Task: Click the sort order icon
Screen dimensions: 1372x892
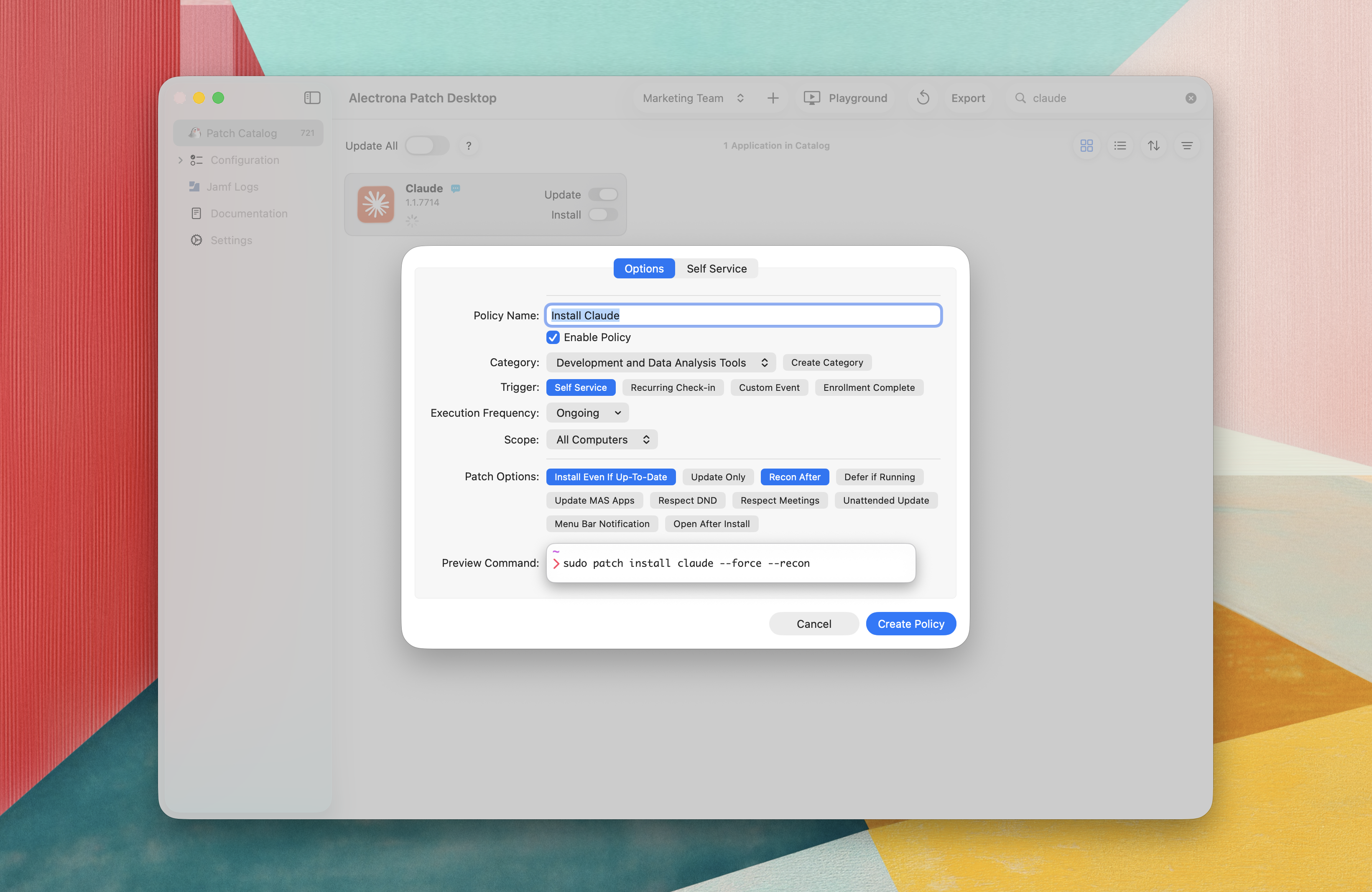Action: point(1153,145)
